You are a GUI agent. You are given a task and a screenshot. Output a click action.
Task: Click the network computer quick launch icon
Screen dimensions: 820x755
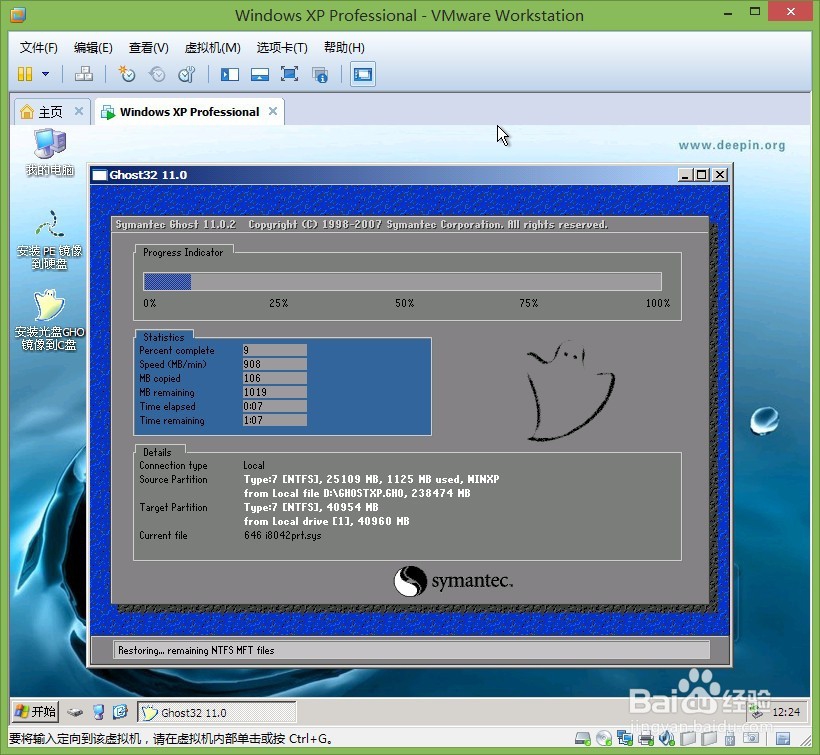pyautogui.click(x=98, y=712)
